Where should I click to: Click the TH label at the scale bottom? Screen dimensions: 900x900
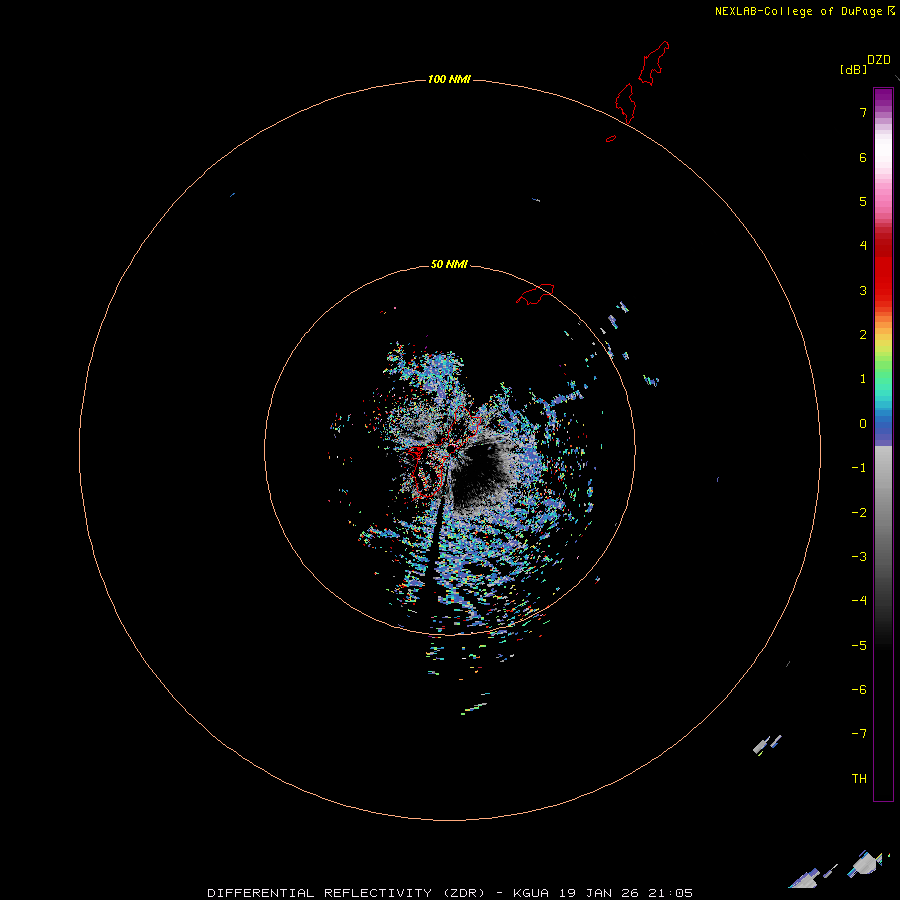click(x=859, y=778)
